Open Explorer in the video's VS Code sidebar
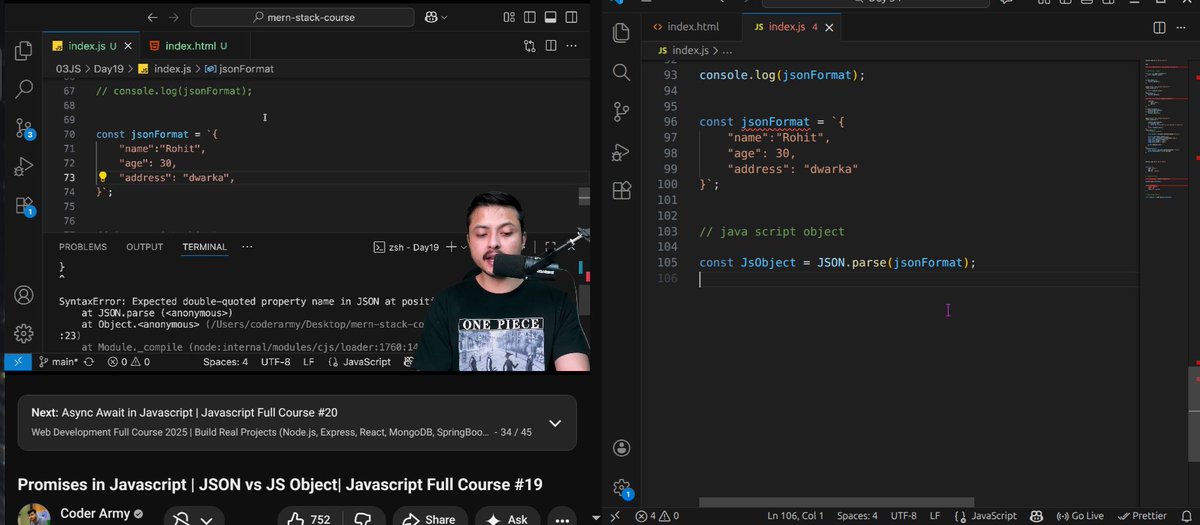This screenshot has height=525, width=1200. (25, 51)
